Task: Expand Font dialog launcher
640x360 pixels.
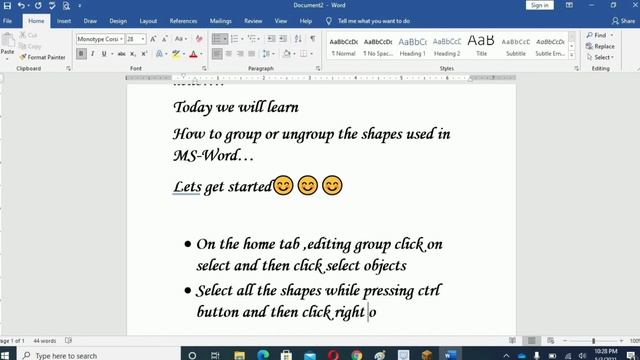Action: tap(204, 69)
